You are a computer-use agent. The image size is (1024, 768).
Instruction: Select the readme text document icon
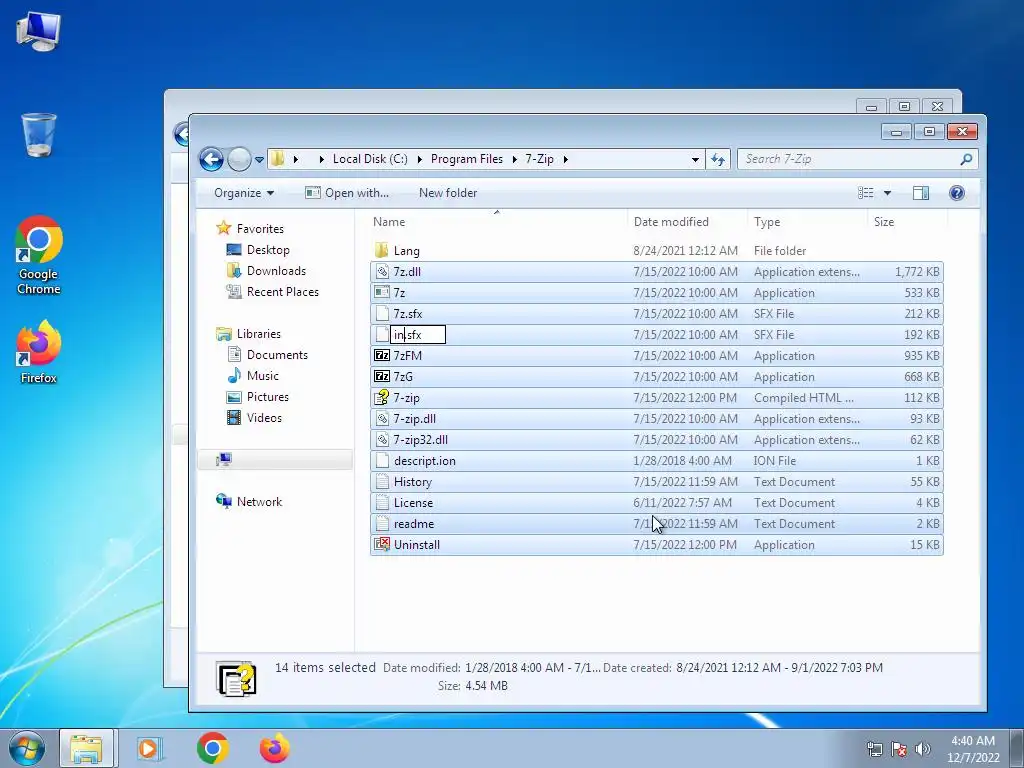[x=382, y=524]
